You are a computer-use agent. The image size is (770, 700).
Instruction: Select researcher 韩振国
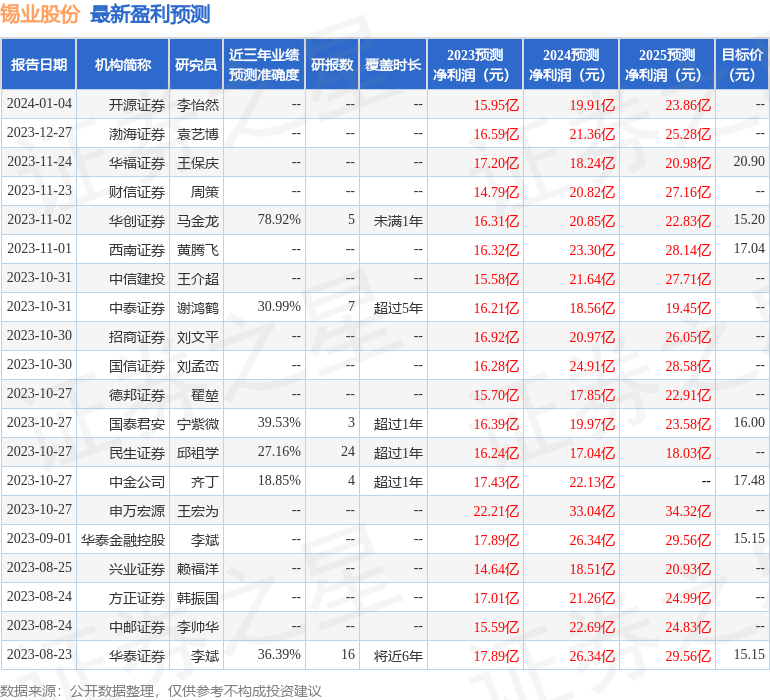pos(197,598)
